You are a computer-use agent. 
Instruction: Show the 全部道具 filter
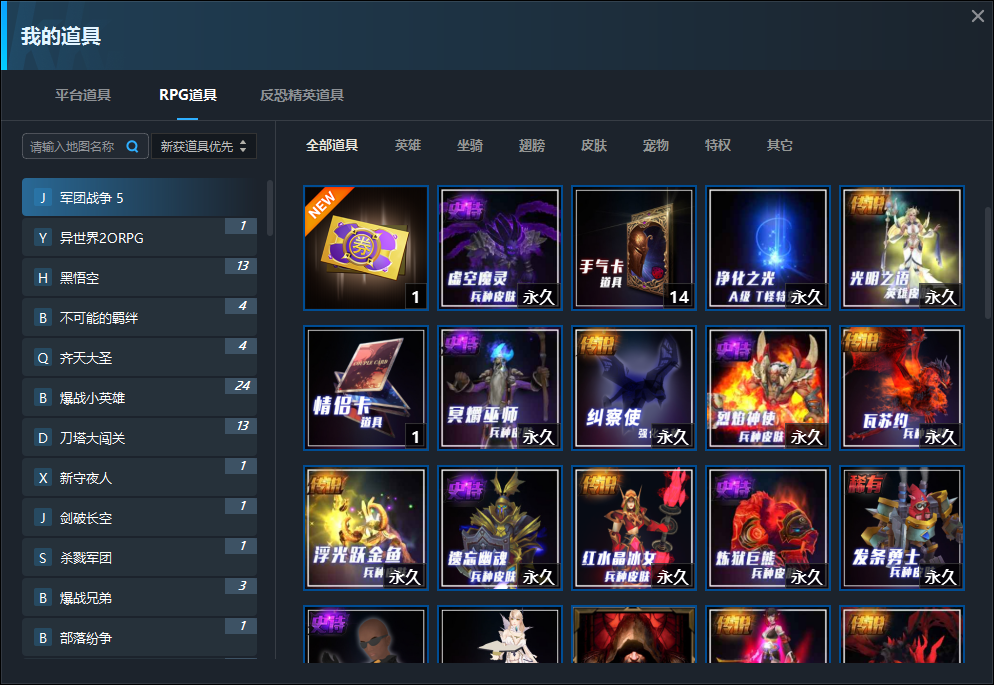point(332,145)
